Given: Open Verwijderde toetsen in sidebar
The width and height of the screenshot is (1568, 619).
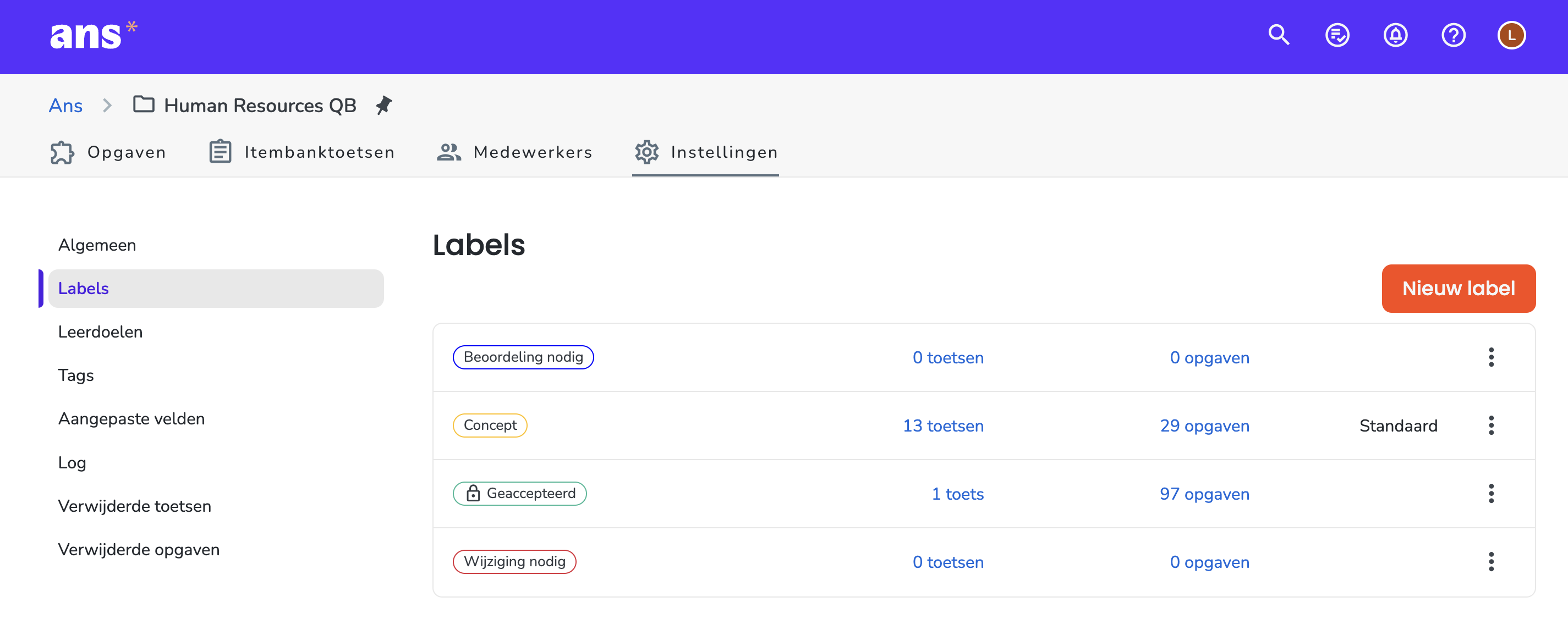Looking at the screenshot, I should pyautogui.click(x=216, y=506).
